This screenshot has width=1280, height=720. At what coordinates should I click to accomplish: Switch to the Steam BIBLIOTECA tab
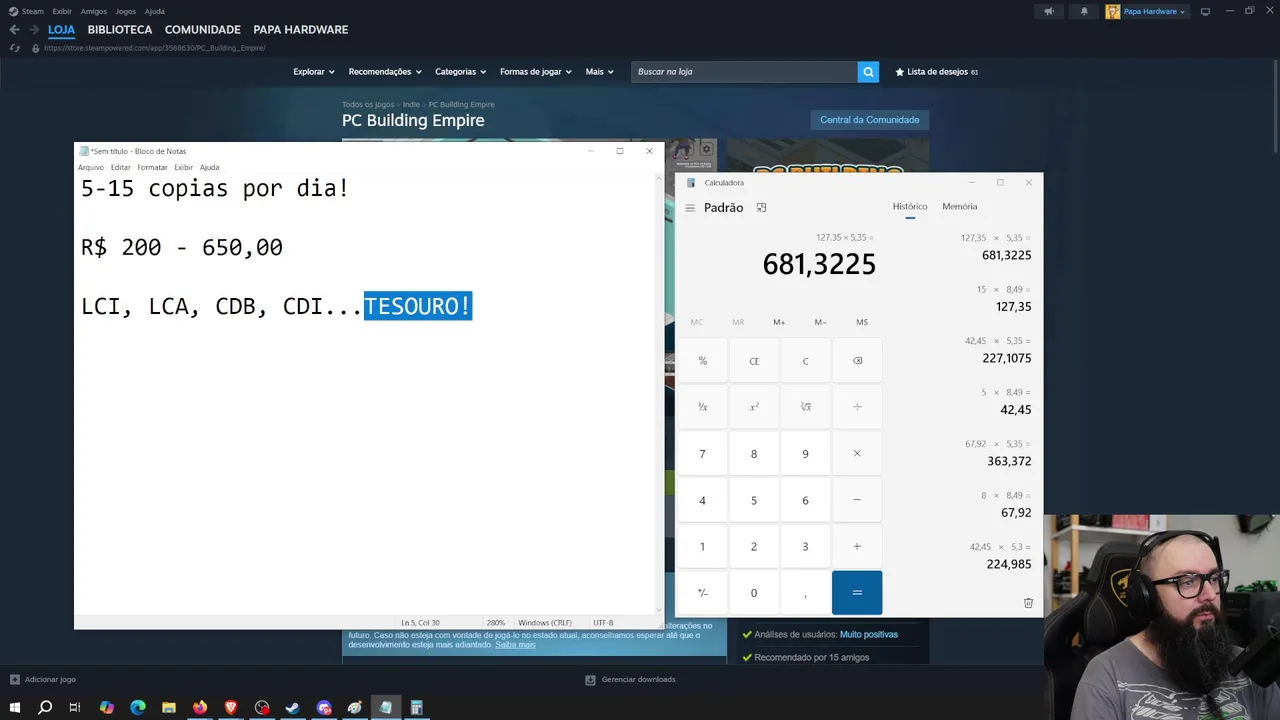[120, 30]
